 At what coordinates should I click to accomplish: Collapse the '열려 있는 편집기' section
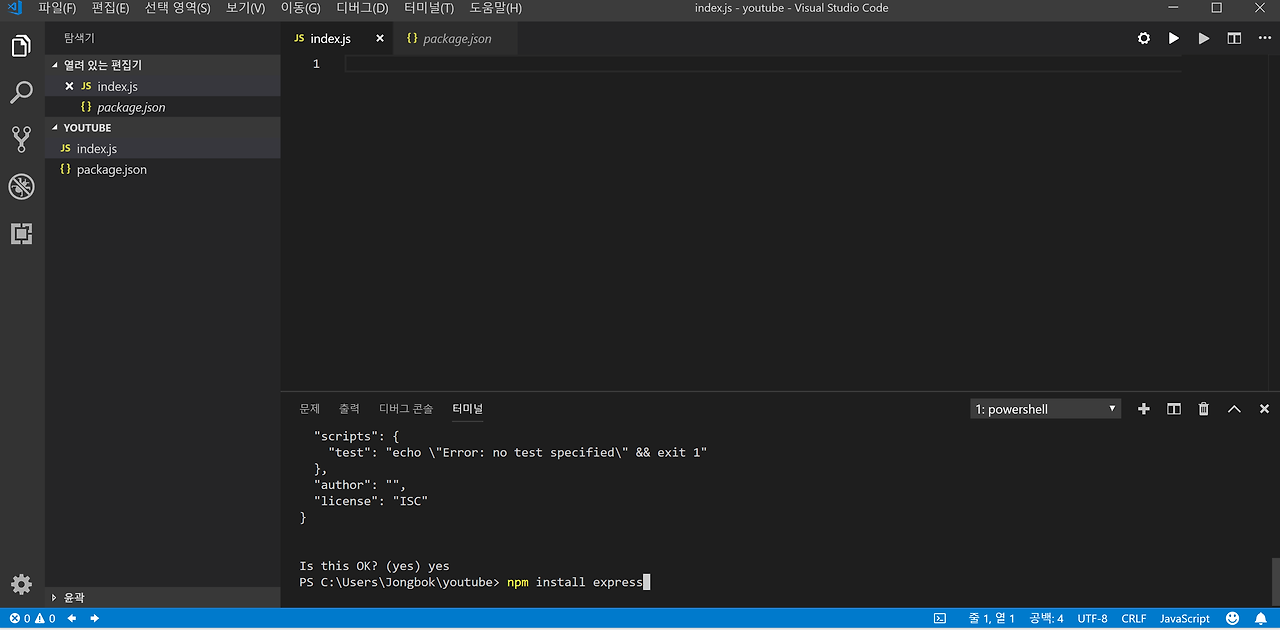tap(163, 65)
